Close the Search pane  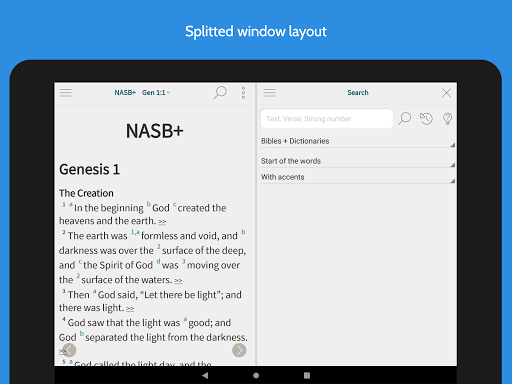446,93
